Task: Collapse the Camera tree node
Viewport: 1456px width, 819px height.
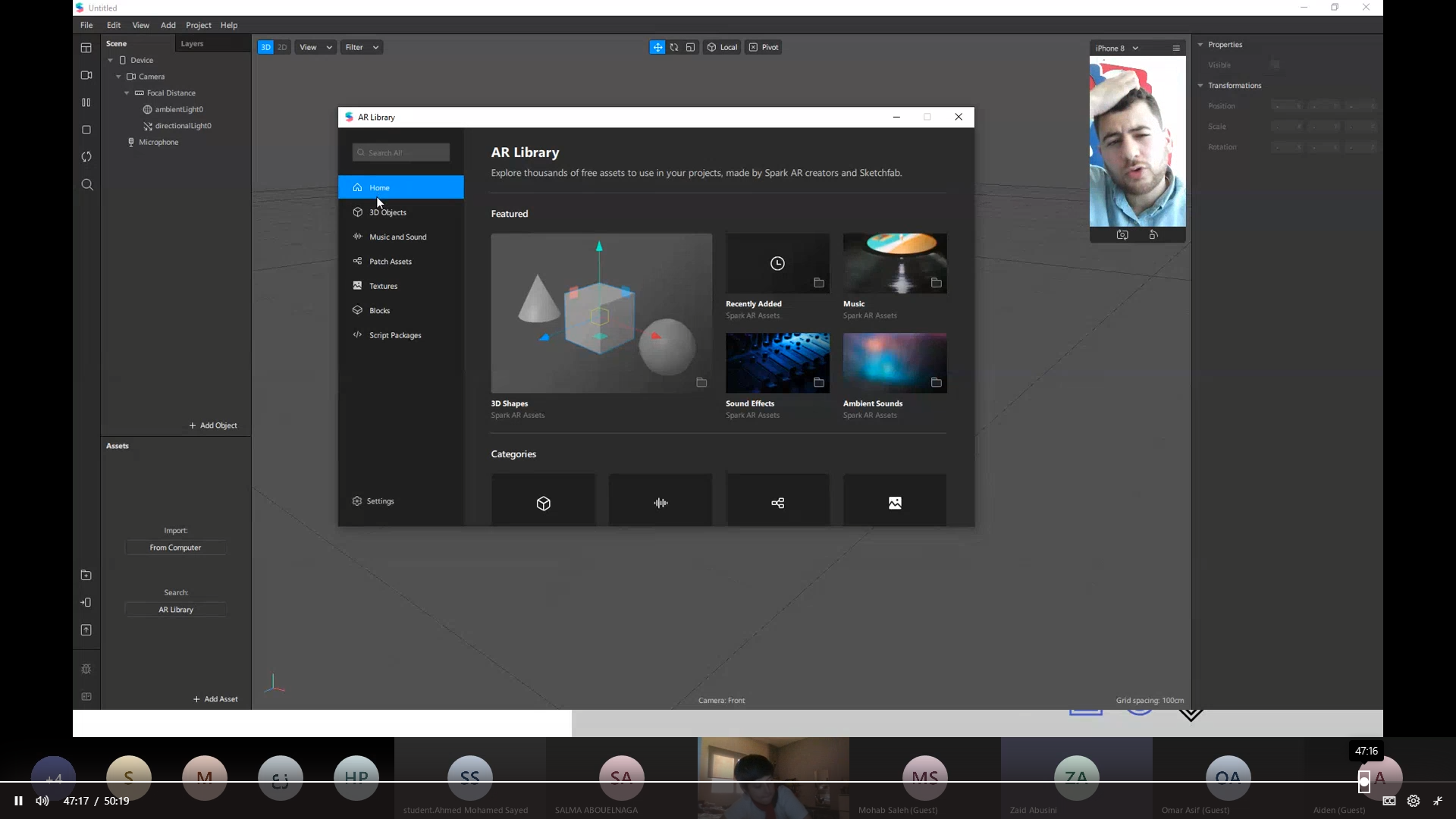Action: [119, 77]
